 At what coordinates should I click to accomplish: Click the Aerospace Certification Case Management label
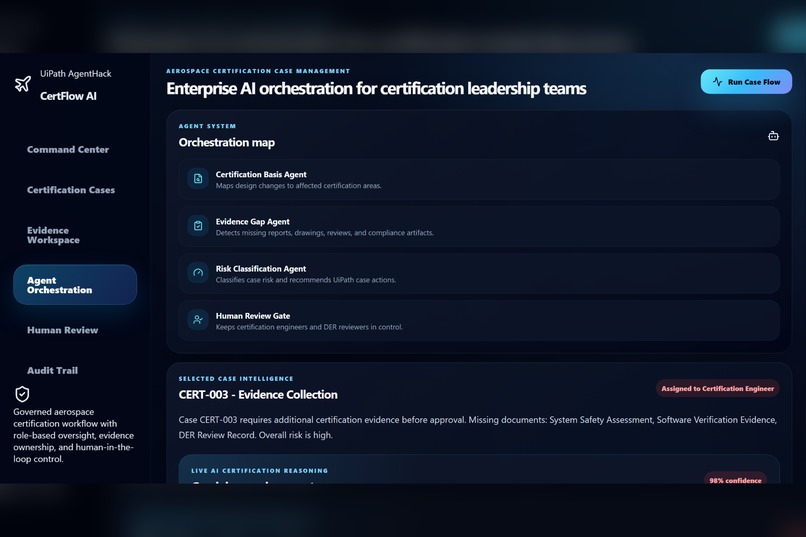pos(258,71)
